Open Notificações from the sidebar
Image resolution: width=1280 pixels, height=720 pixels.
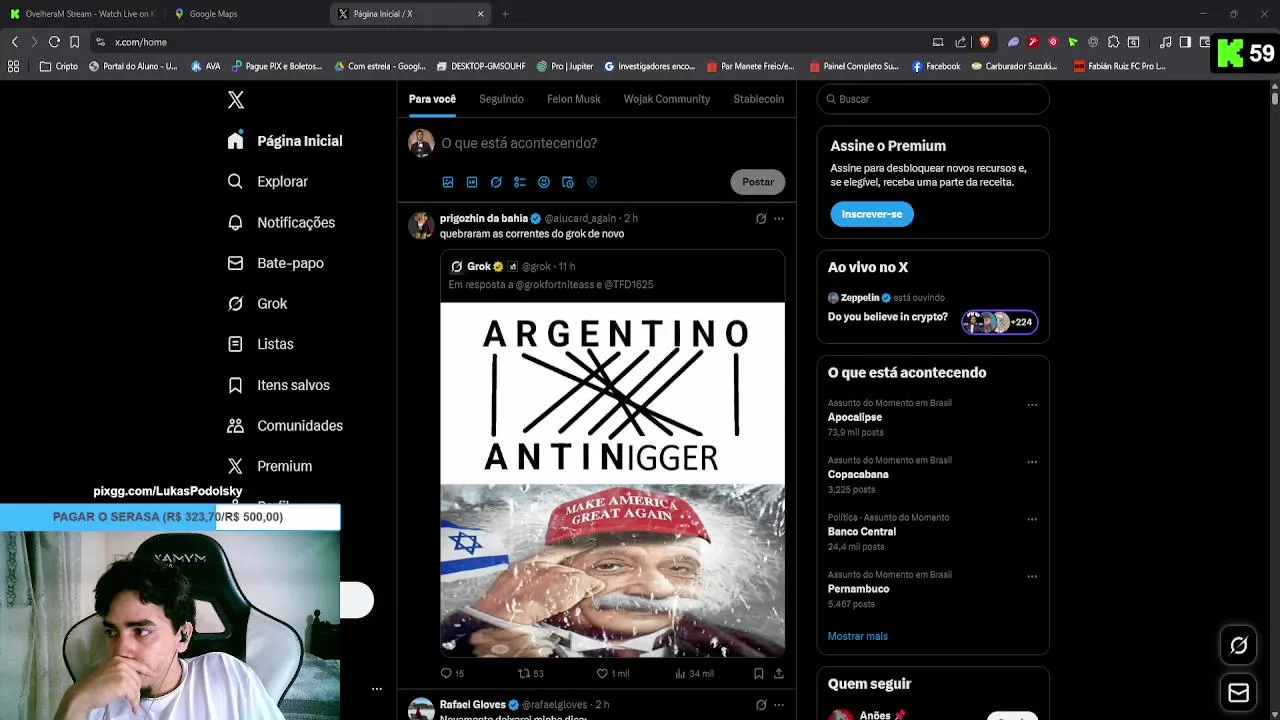(x=281, y=222)
